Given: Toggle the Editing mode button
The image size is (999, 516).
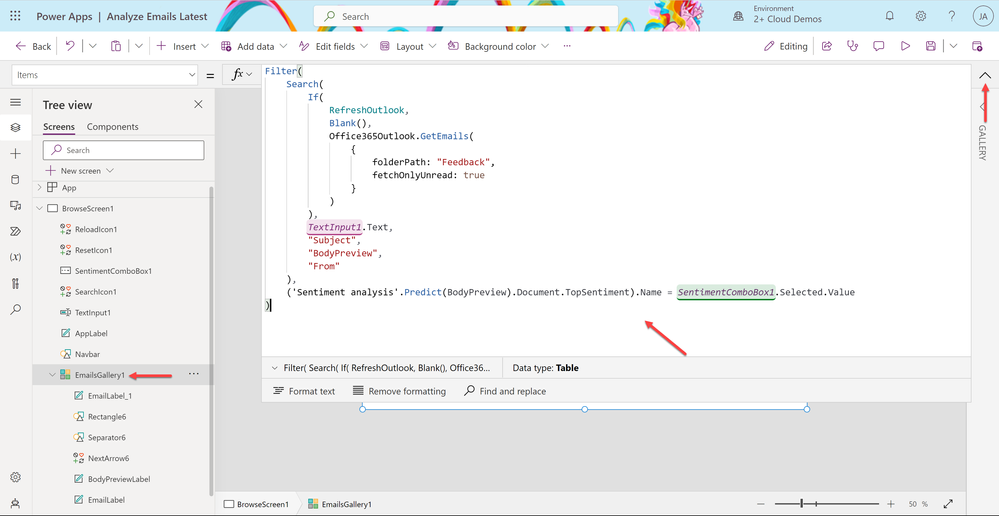Looking at the screenshot, I should click(x=786, y=46).
